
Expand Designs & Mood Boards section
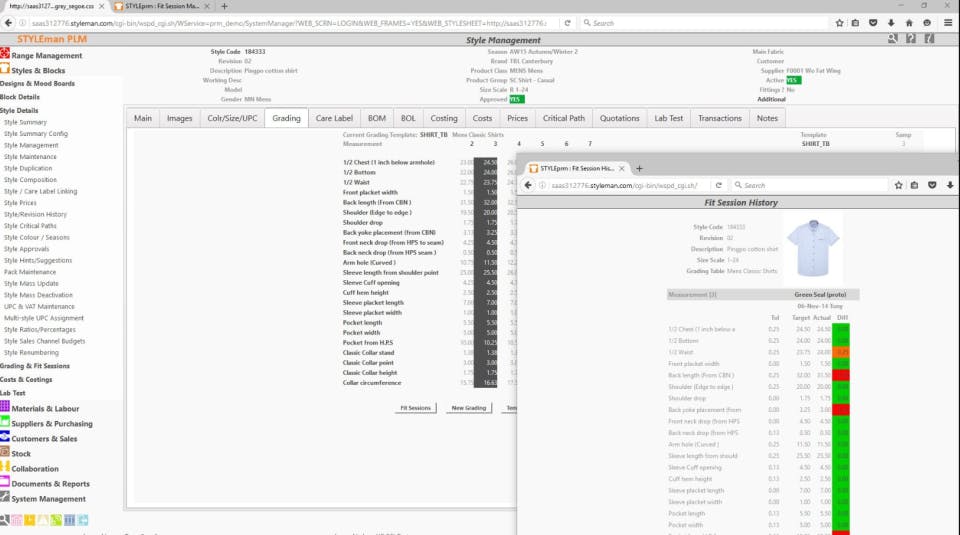(37, 83)
